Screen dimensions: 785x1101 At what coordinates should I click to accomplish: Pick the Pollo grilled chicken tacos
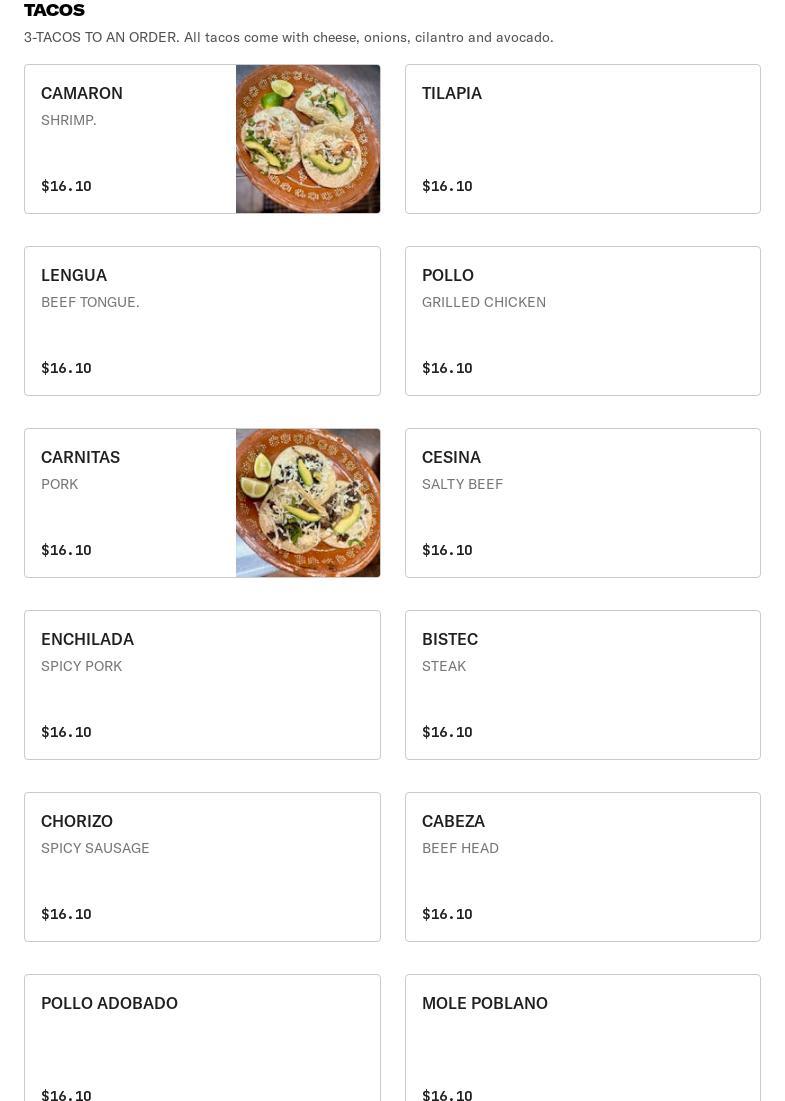[583, 321]
